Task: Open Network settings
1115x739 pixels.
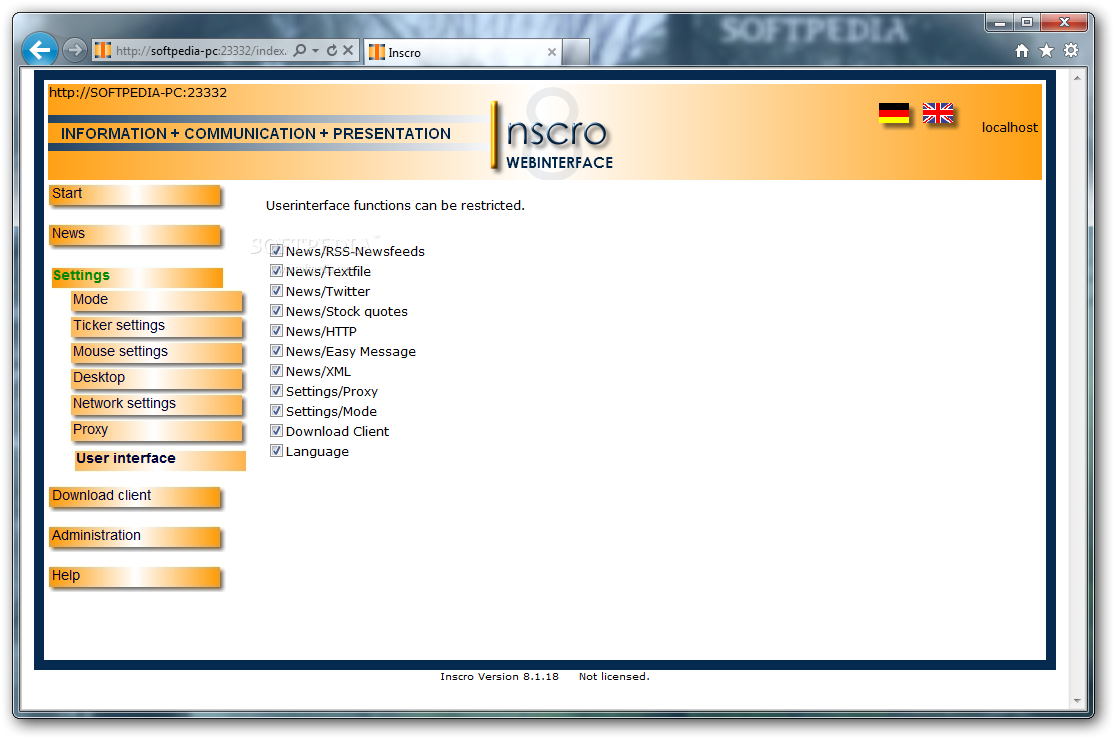Action: click(157, 405)
